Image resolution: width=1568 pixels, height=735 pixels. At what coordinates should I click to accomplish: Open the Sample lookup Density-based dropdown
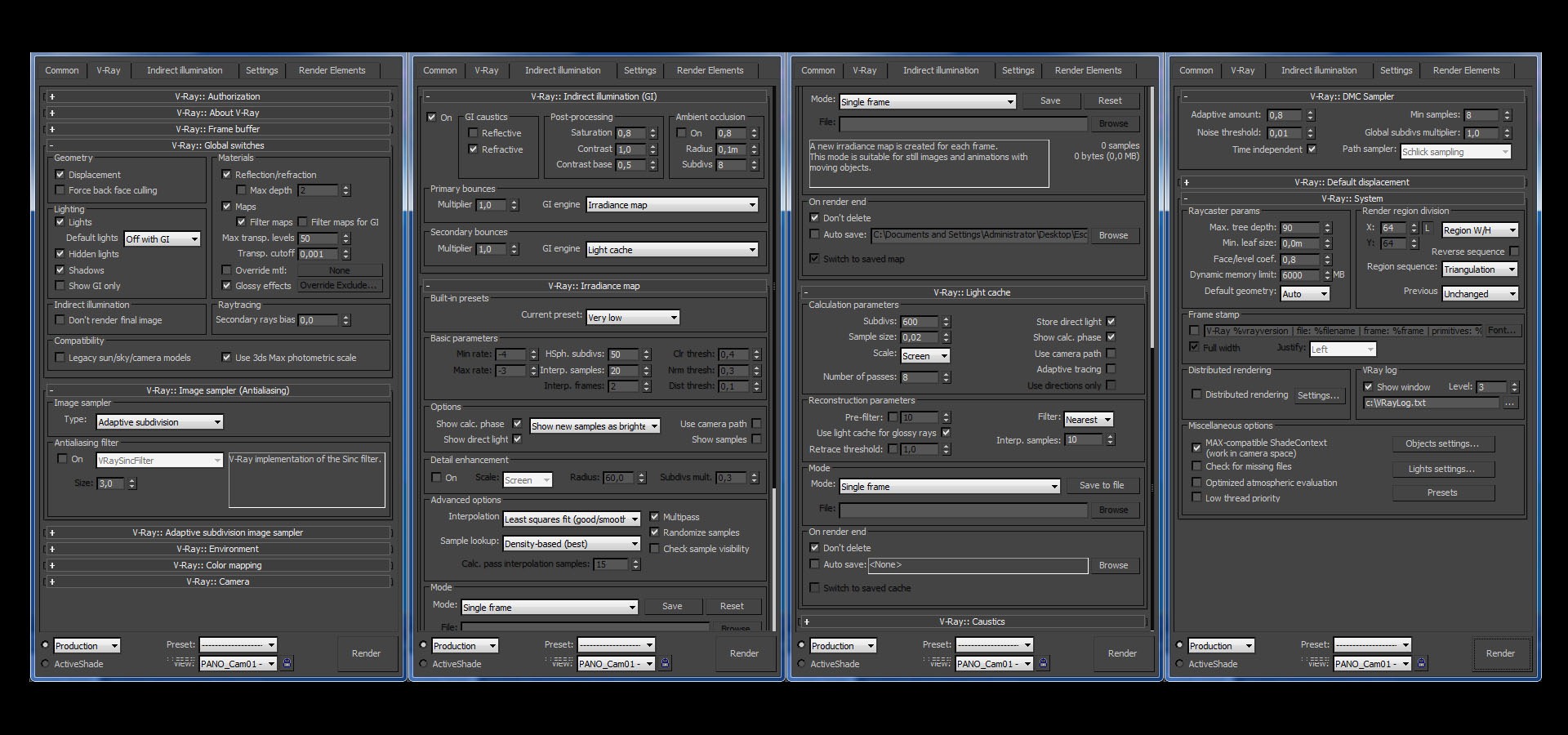[x=572, y=544]
